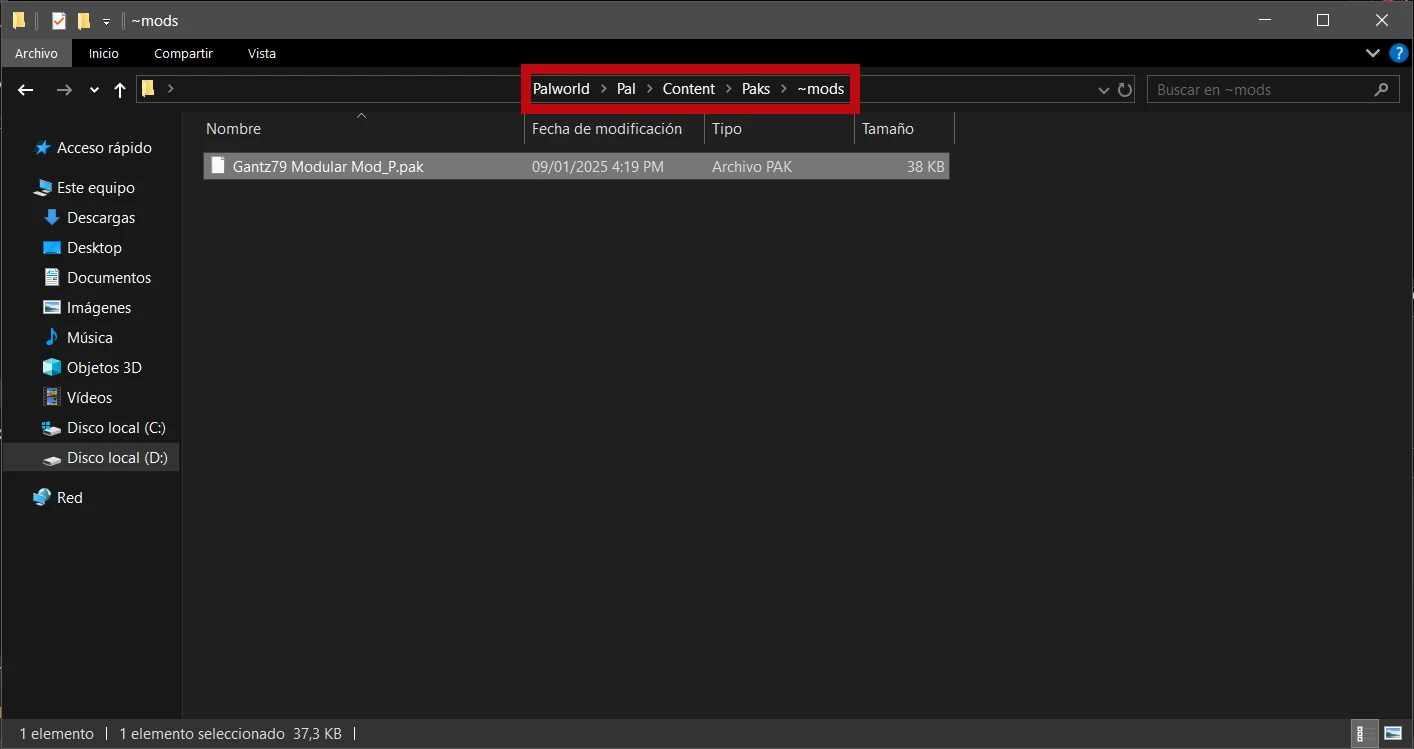Viewport: 1414px width, 749px height.
Task: Click the 38 KB size cell
Action: point(926,167)
